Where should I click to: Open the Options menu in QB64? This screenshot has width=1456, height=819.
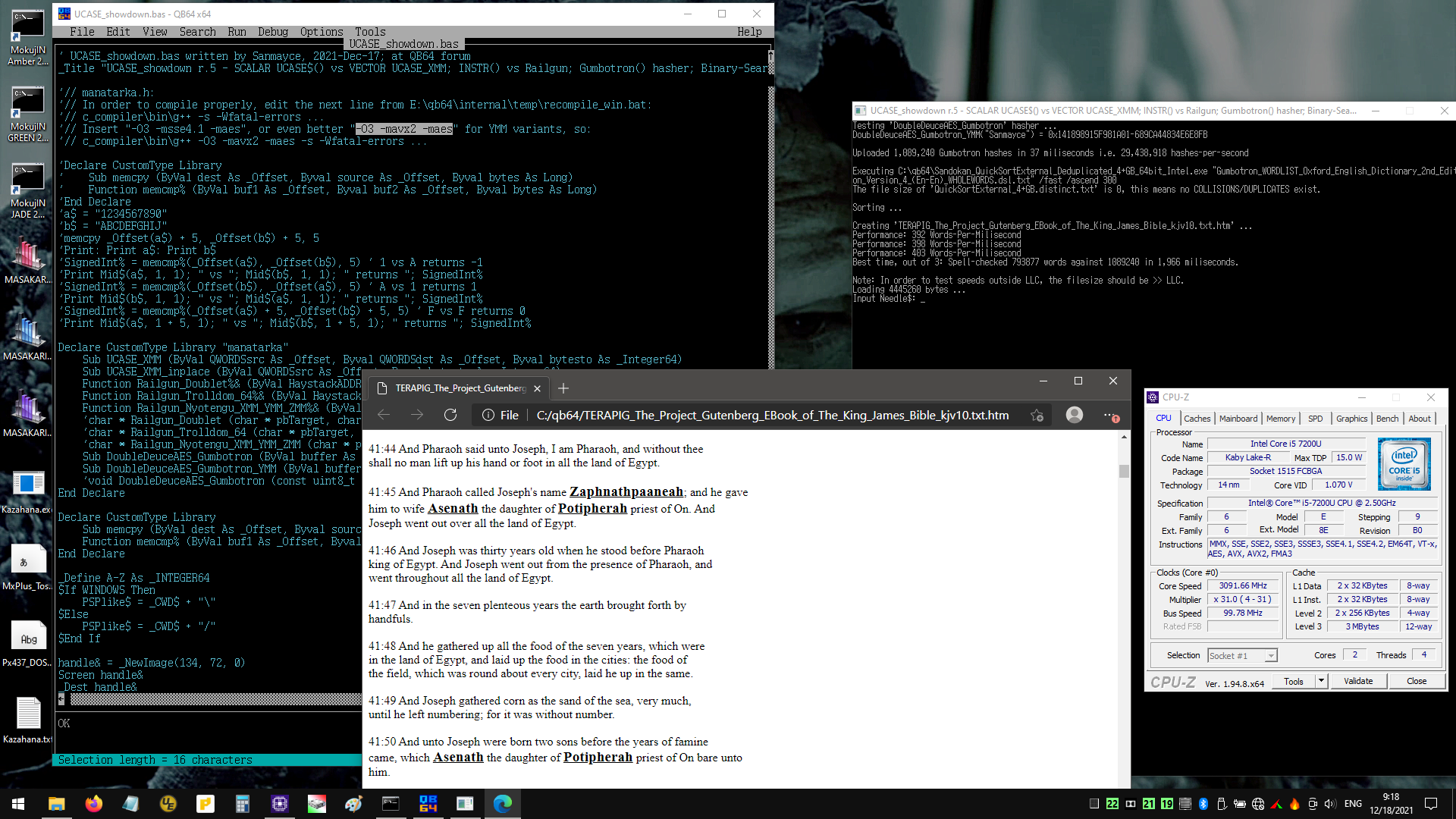click(322, 32)
